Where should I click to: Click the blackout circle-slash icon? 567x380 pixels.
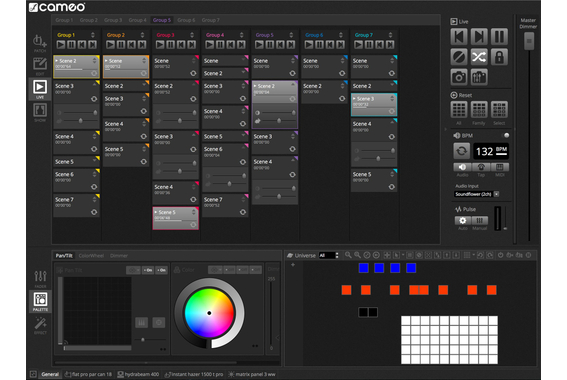click(x=459, y=57)
